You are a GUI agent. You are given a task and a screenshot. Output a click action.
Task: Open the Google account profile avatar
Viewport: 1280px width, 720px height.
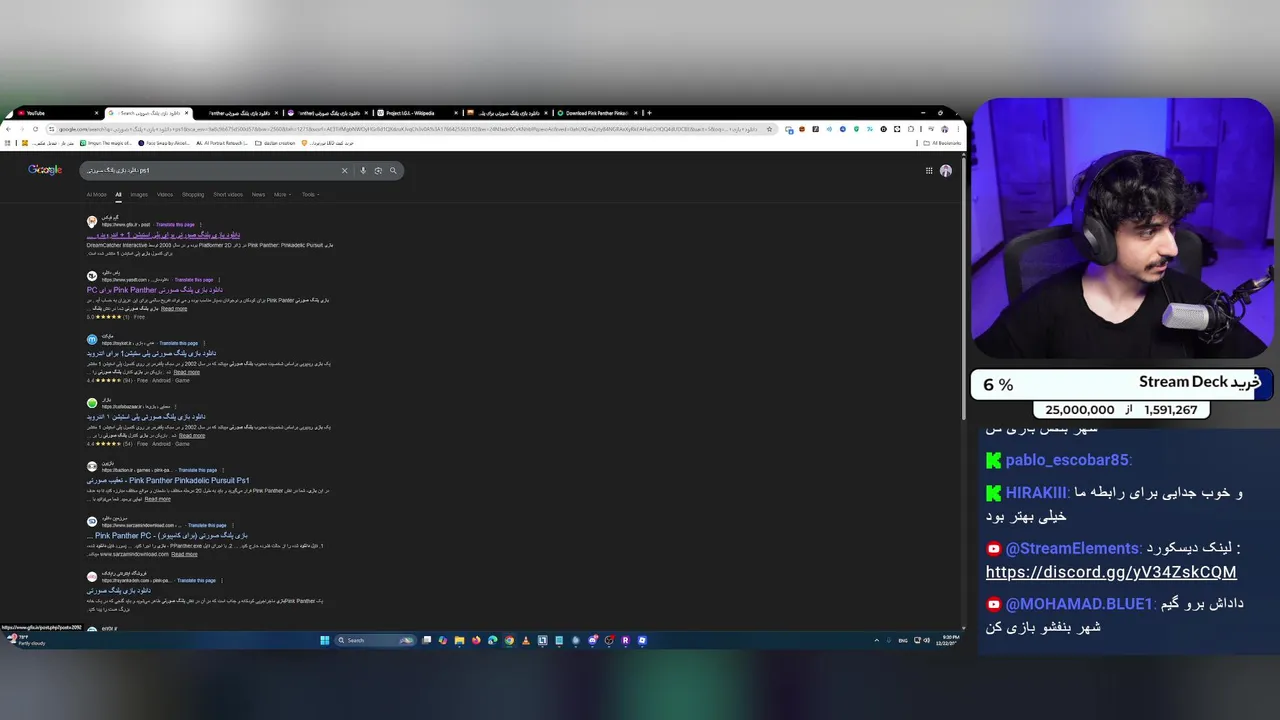[946, 170]
